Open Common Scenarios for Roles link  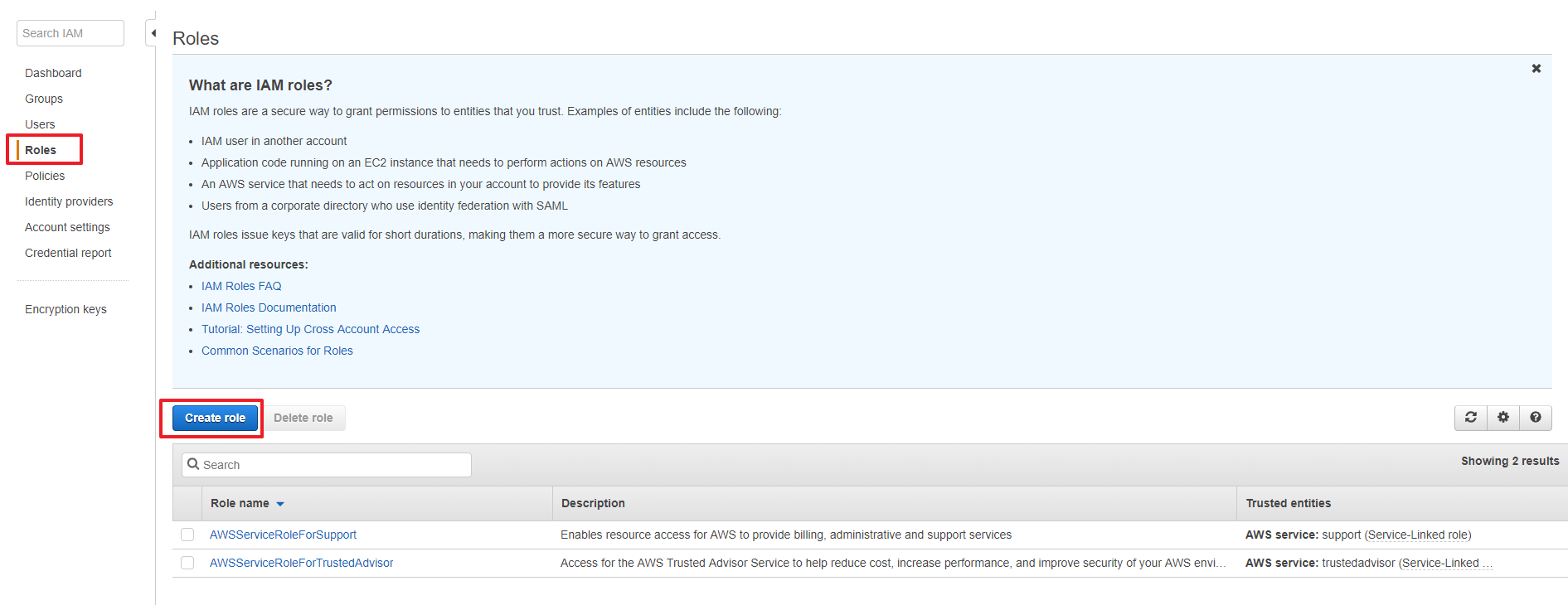277,351
